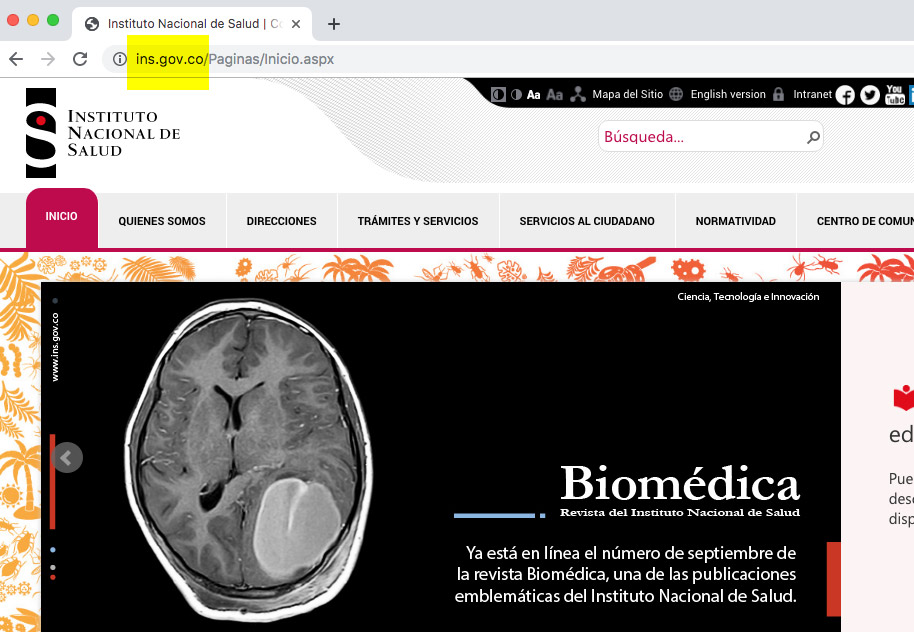Click the globe language icon
This screenshot has width=914, height=632.
[x=676, y=94]
